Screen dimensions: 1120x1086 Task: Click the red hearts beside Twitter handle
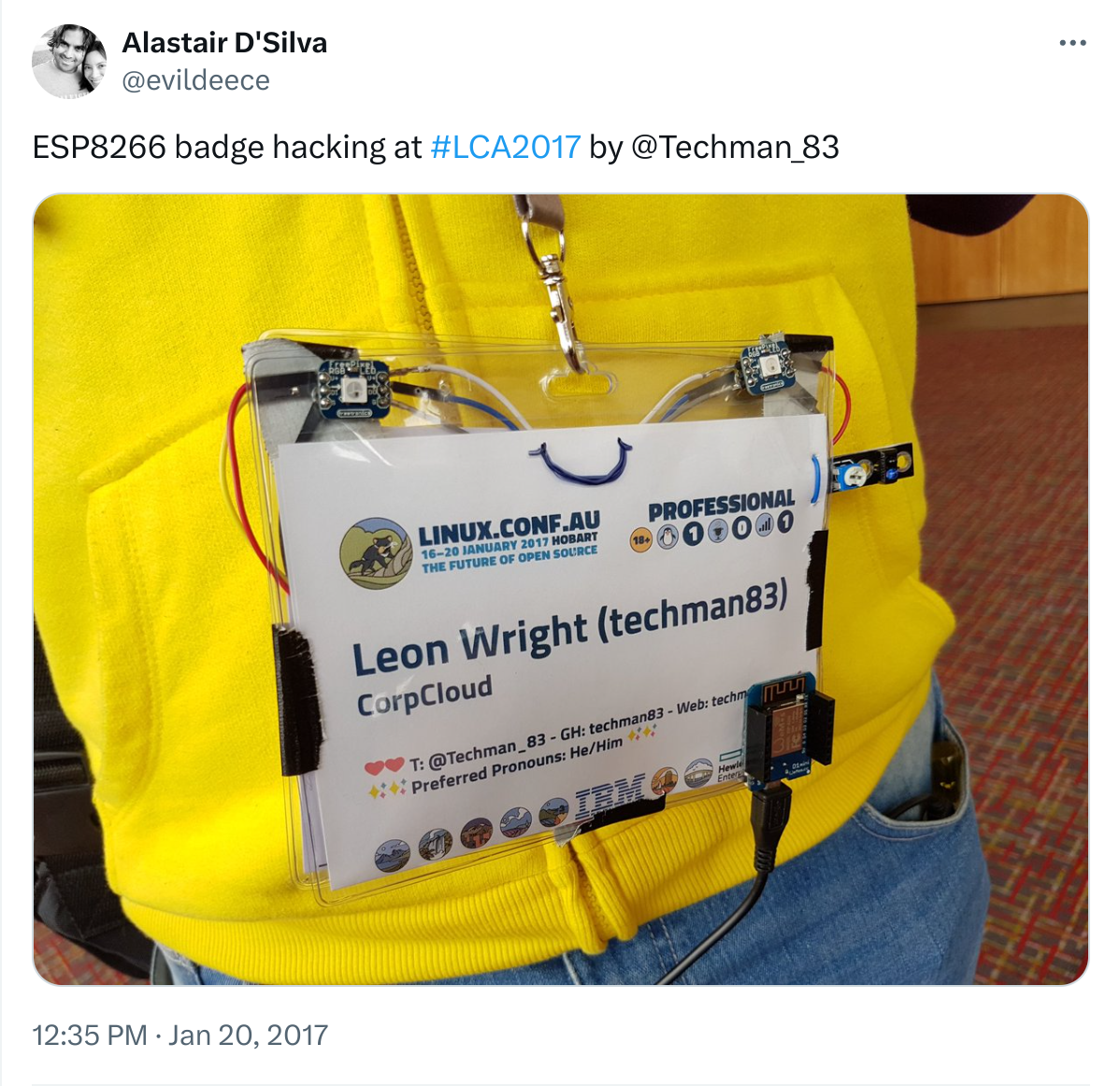pos(384,767)
